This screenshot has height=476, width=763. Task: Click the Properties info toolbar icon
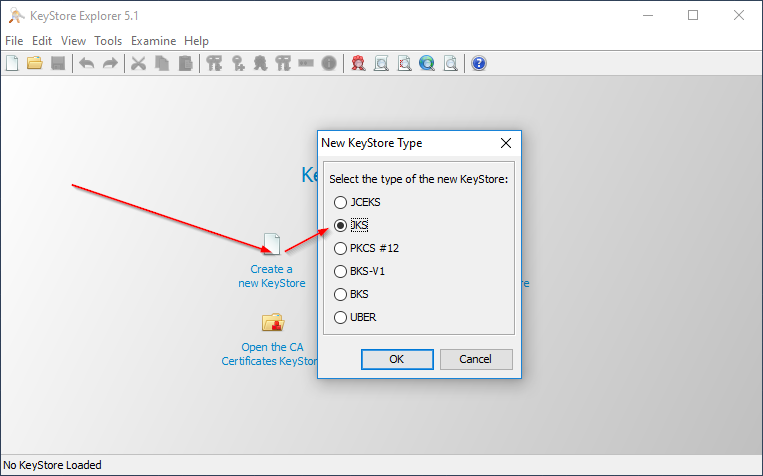(x=329, y=64)
